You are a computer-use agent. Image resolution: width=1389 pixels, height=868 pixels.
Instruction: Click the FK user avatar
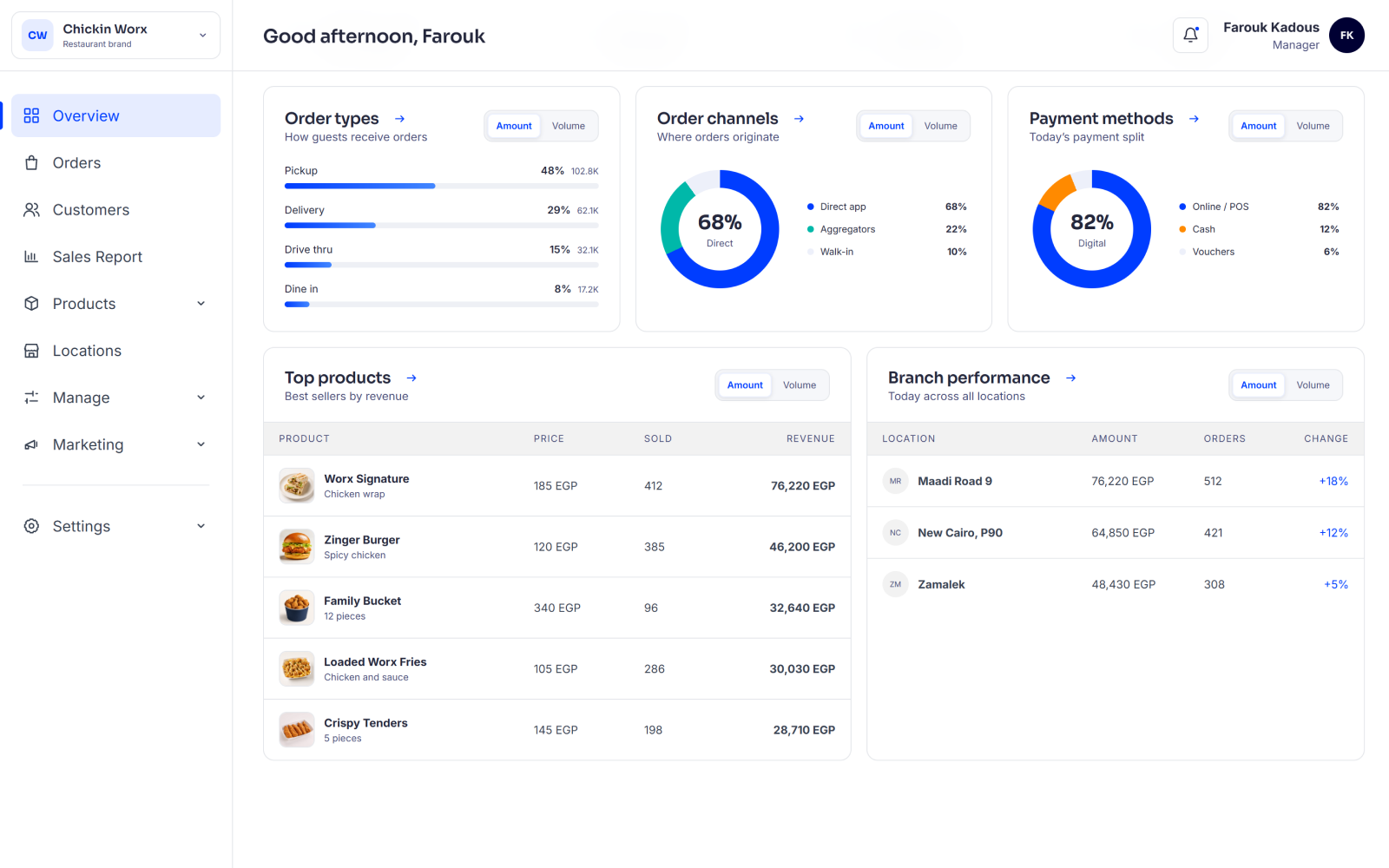[x=1346, y=36]
